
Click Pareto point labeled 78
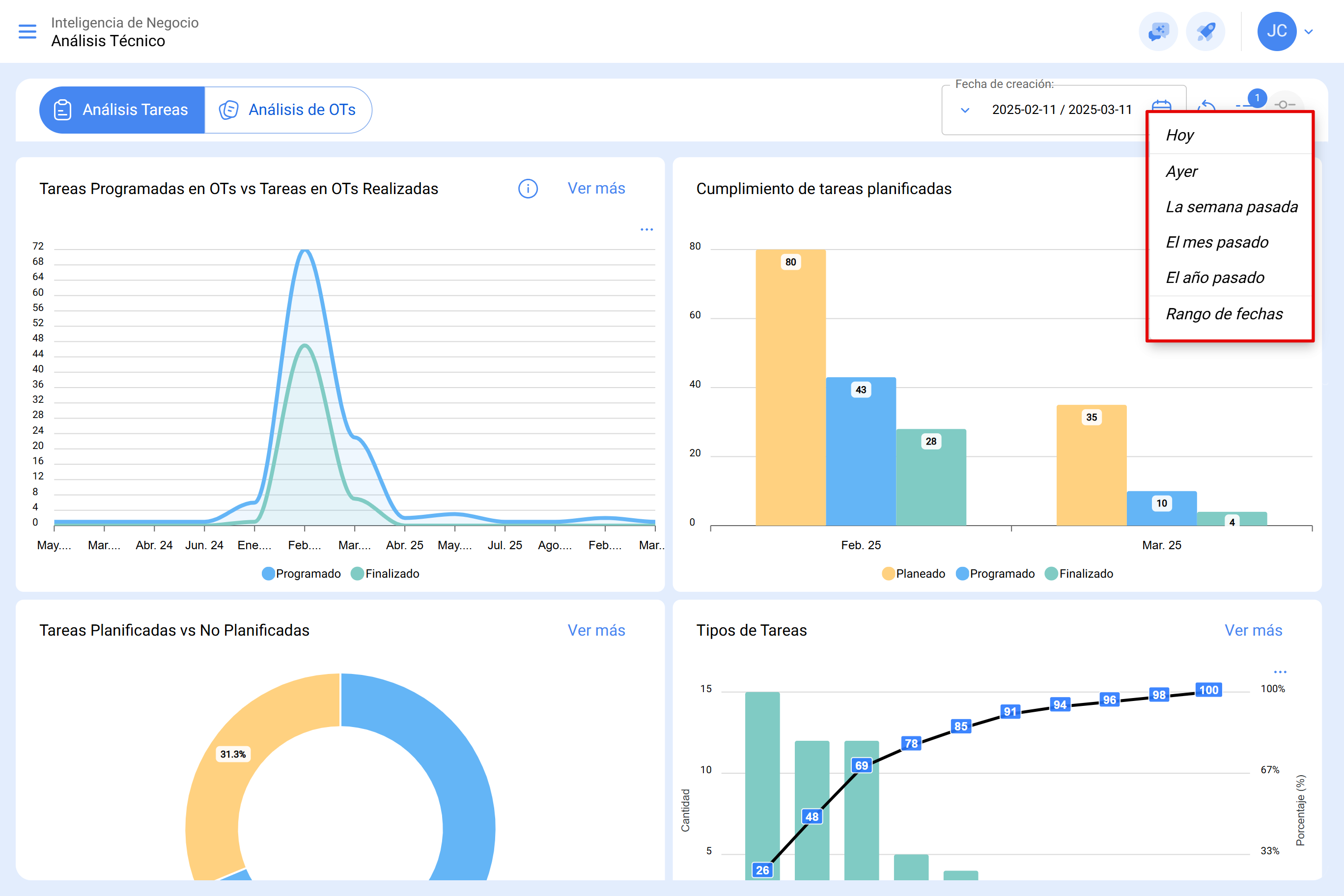911,743
